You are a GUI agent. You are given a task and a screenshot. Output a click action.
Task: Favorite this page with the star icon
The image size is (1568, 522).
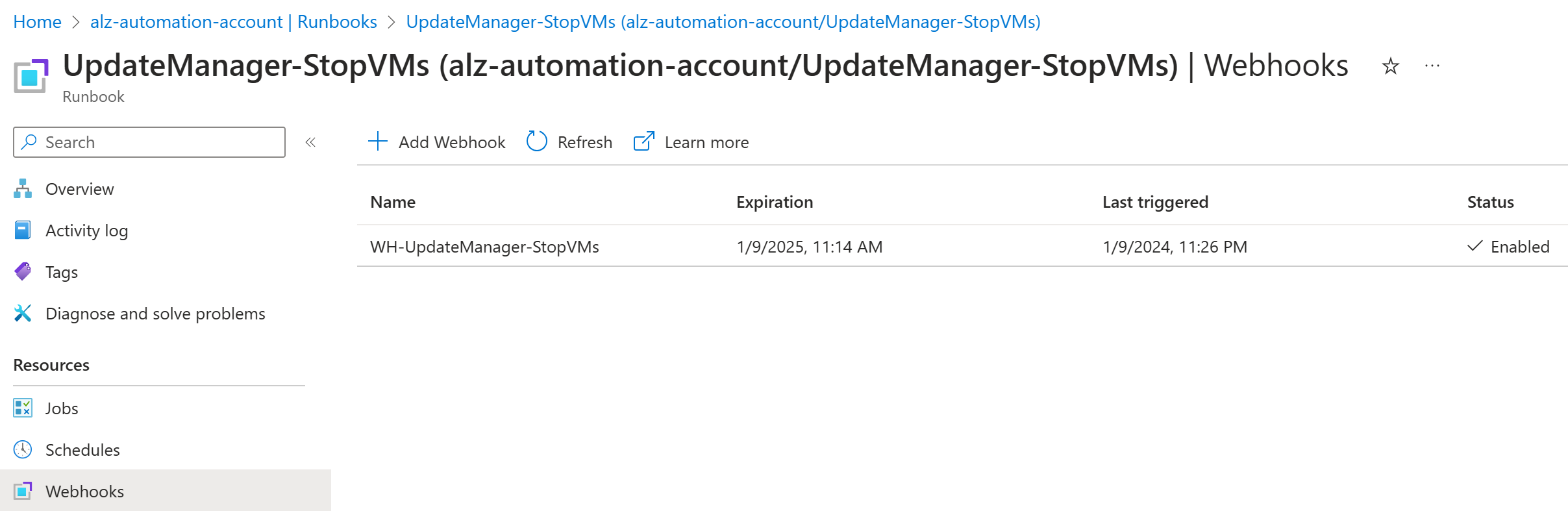pos(1390,66)
